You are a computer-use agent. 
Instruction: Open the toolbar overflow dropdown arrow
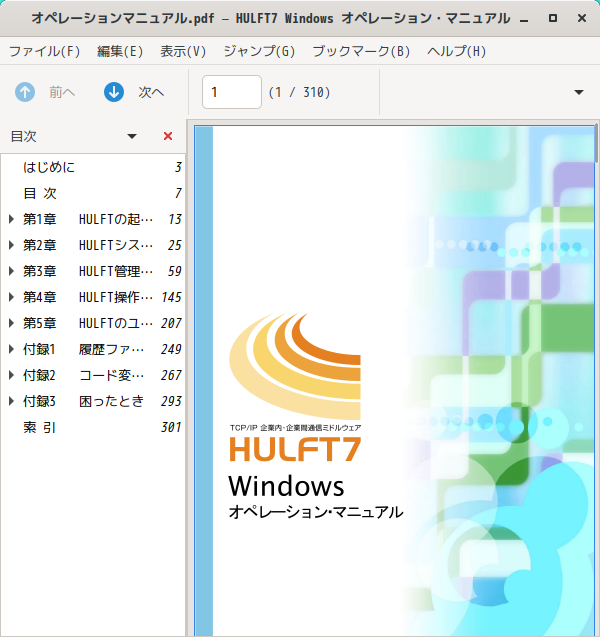(x=579, y=92)
